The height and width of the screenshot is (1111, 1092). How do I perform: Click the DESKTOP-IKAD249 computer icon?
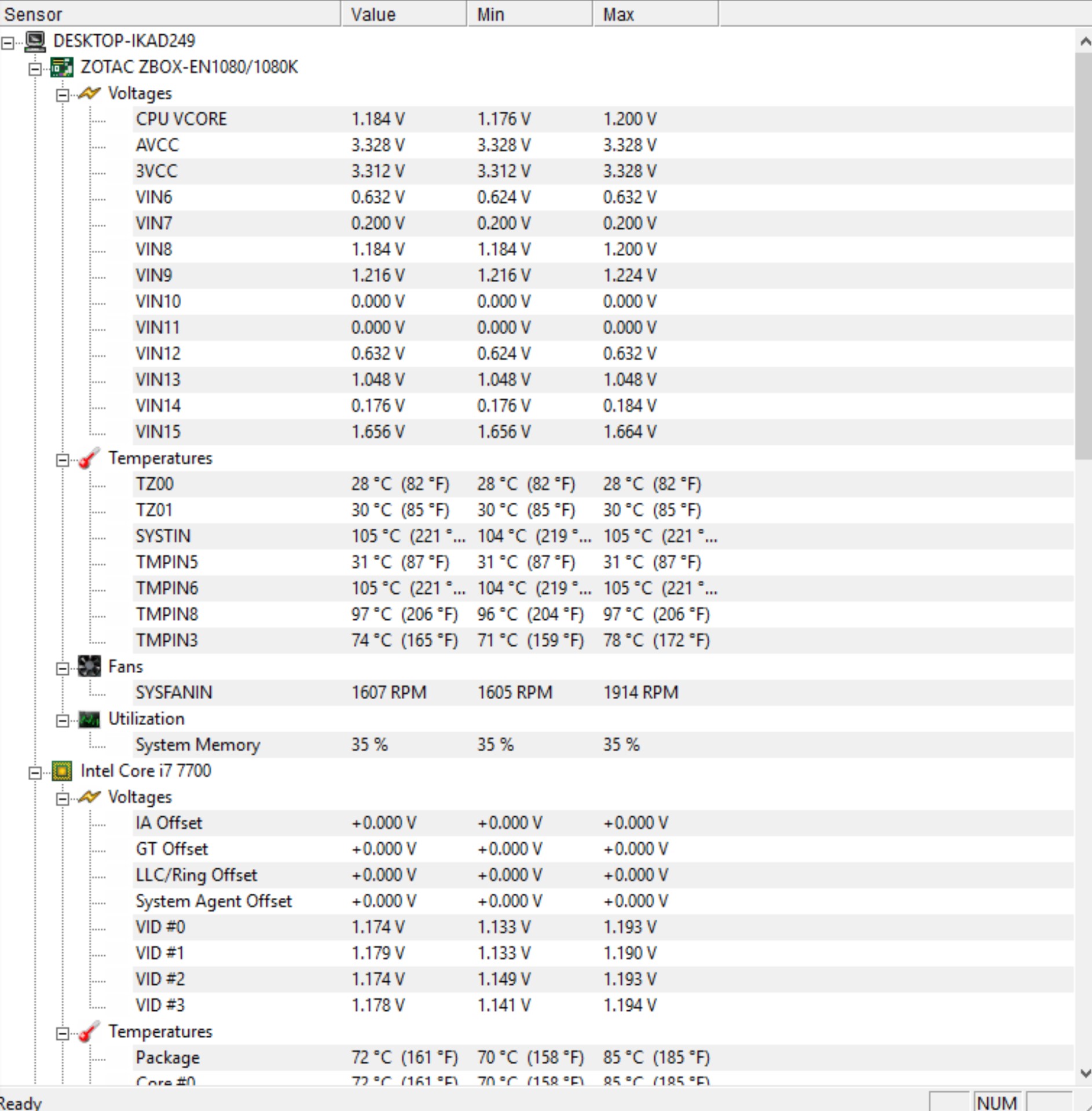[x=35, y=41]
